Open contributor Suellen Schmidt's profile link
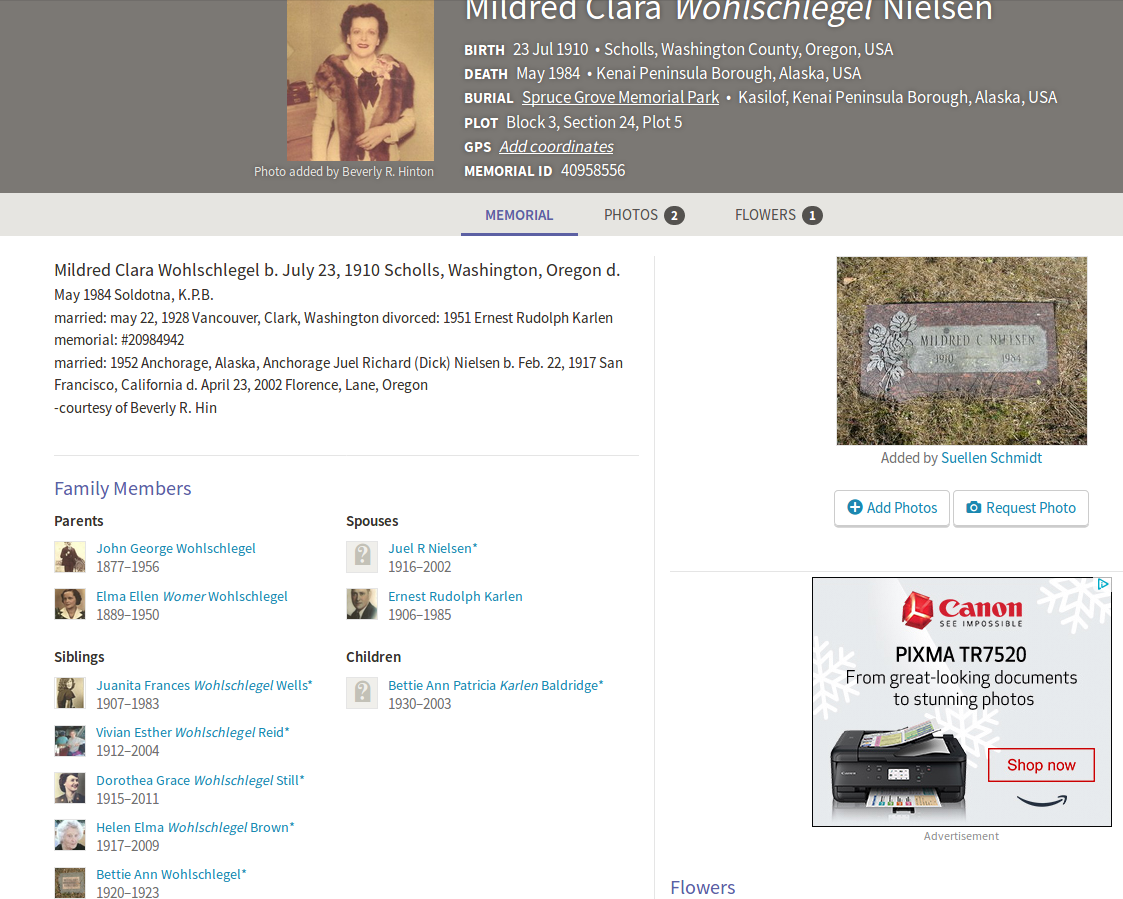Screen dimensions: 1123x899 click(x=991, y=458)
